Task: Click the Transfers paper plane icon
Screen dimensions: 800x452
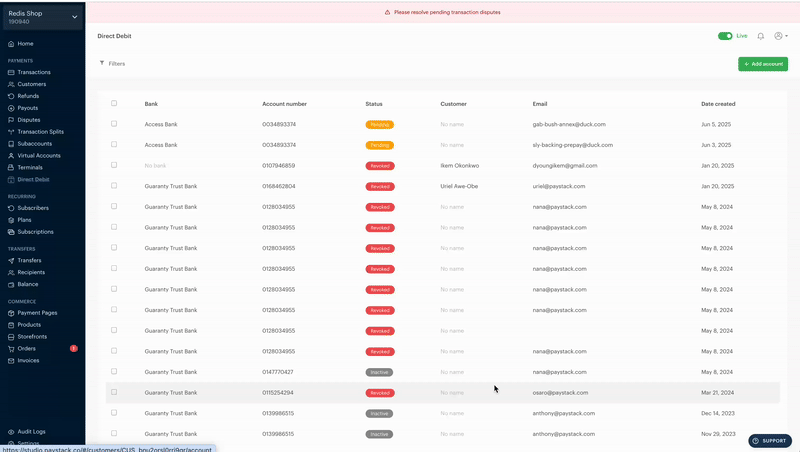Action: pyautogui.click(x=11, y=260)
